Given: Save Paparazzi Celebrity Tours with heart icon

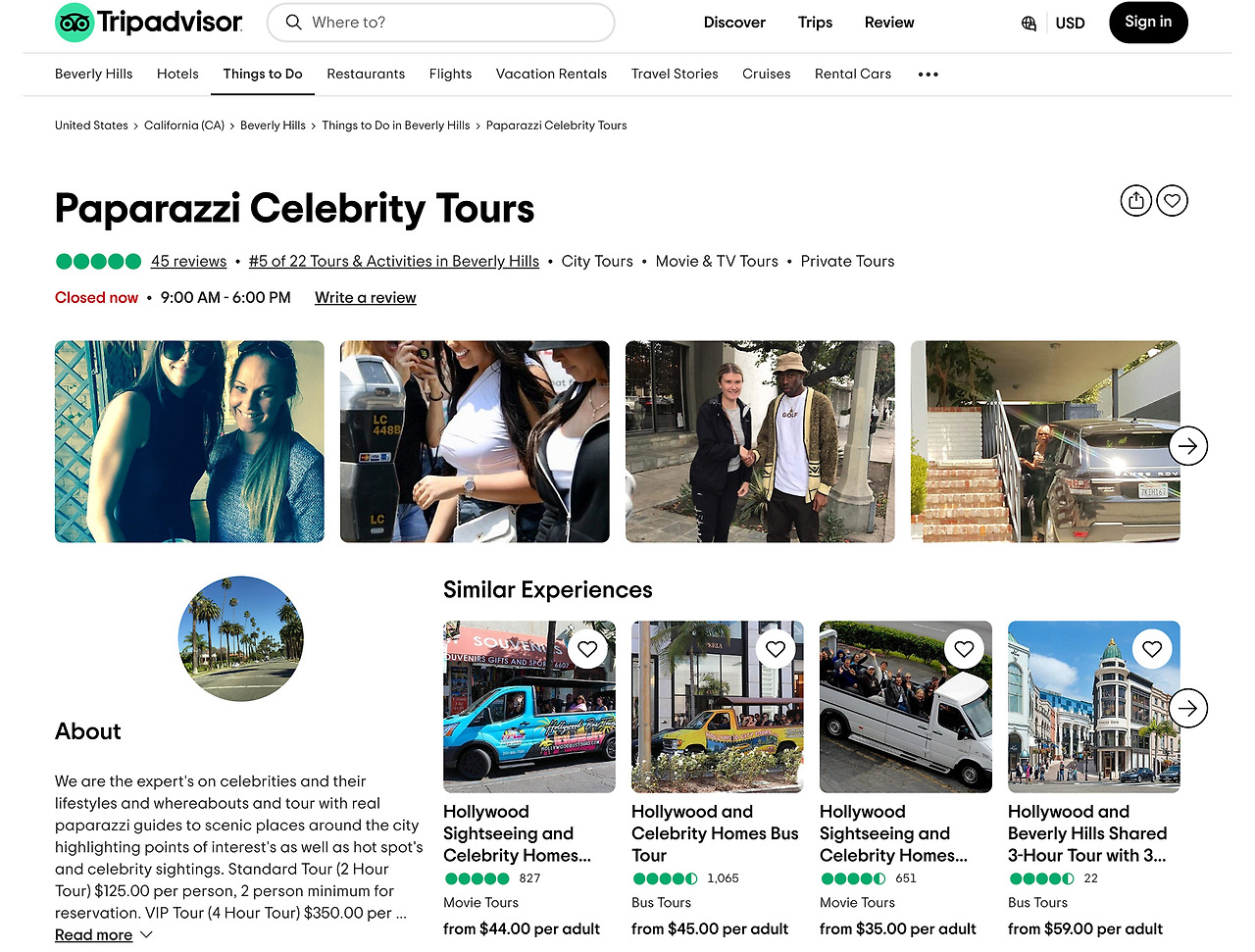Looking at the screenshot, I should point(1173,201).
